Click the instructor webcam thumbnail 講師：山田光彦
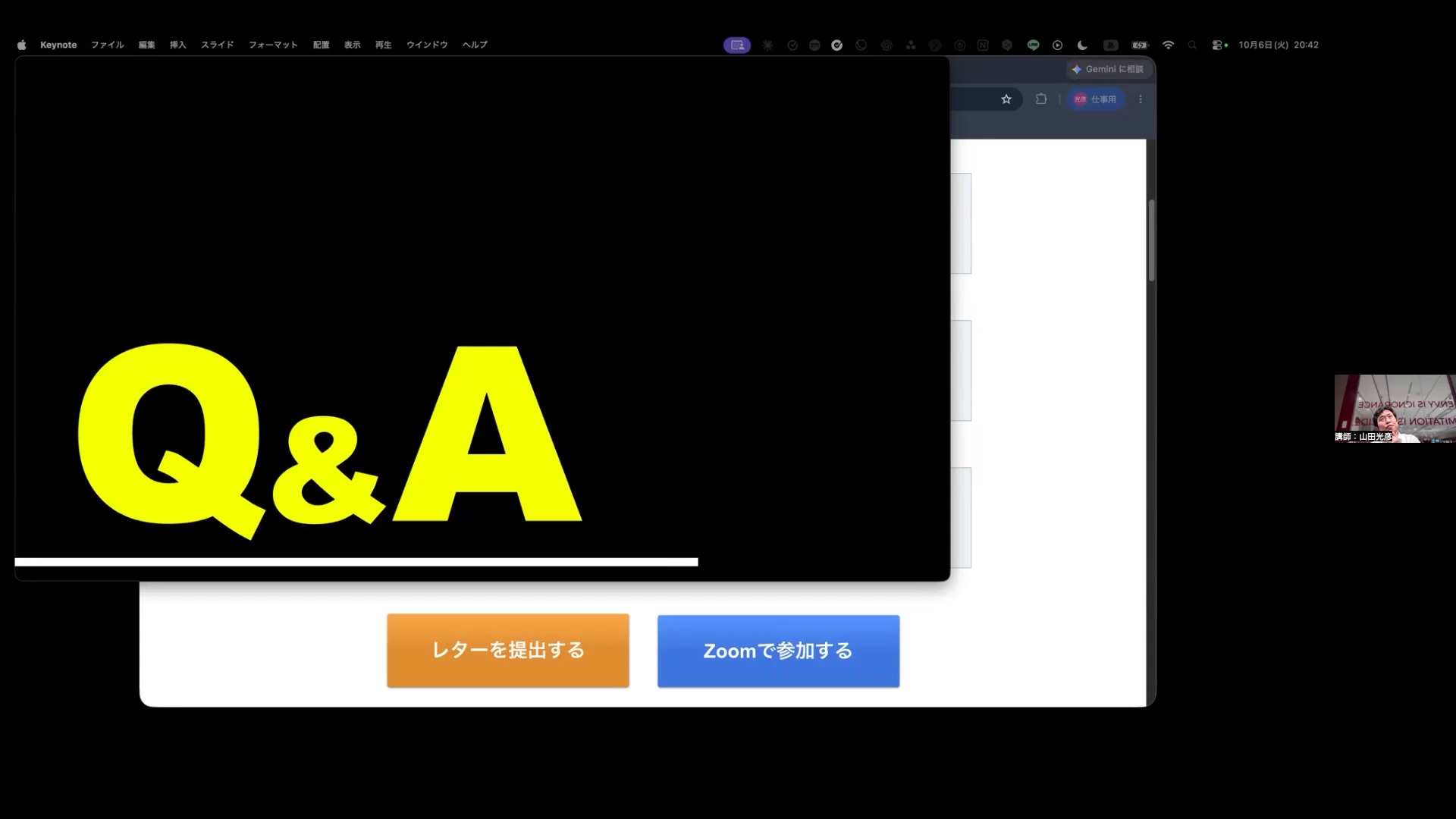The image size is (1456, 819). [x=1395, y=409]
